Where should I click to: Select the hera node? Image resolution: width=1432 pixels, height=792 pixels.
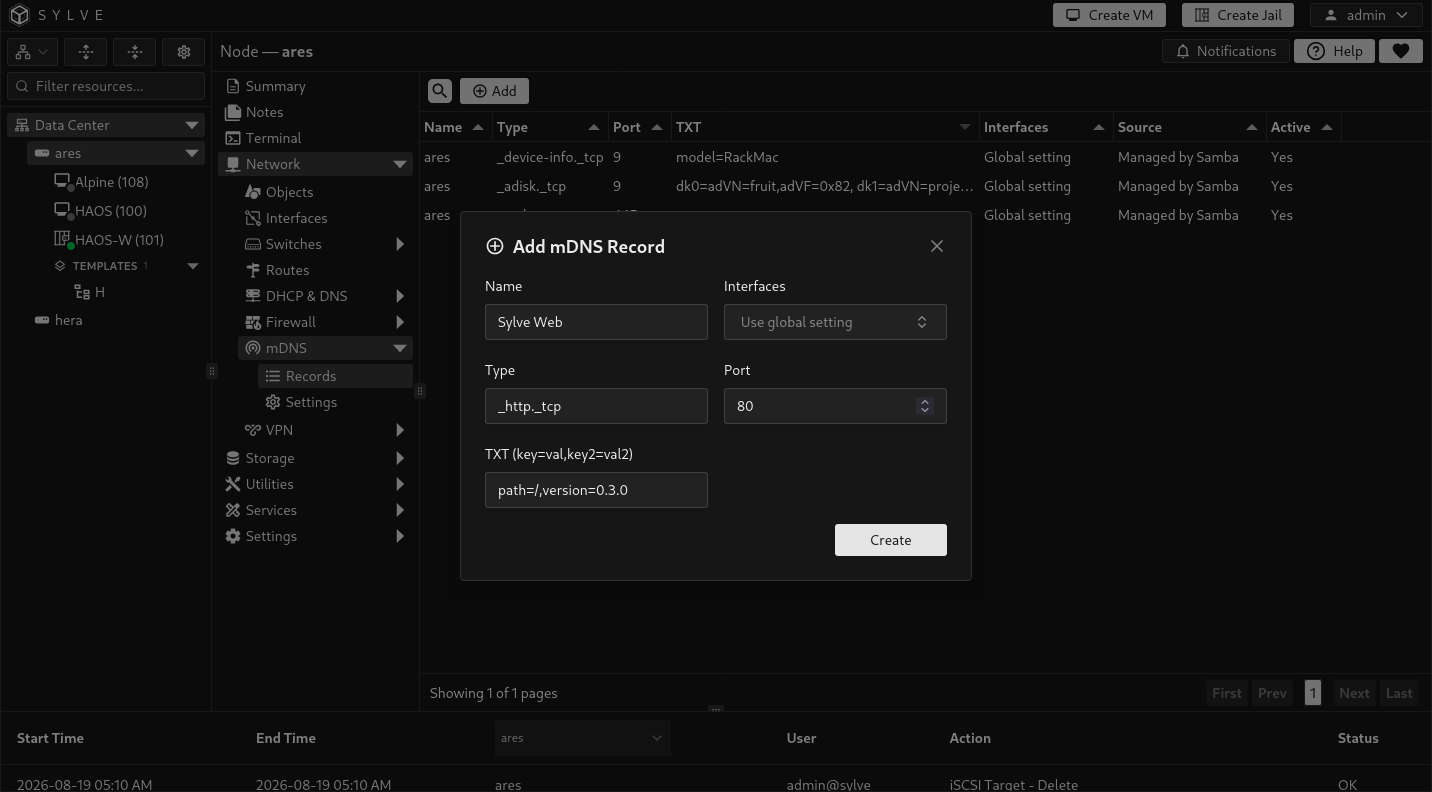[69, 320]
